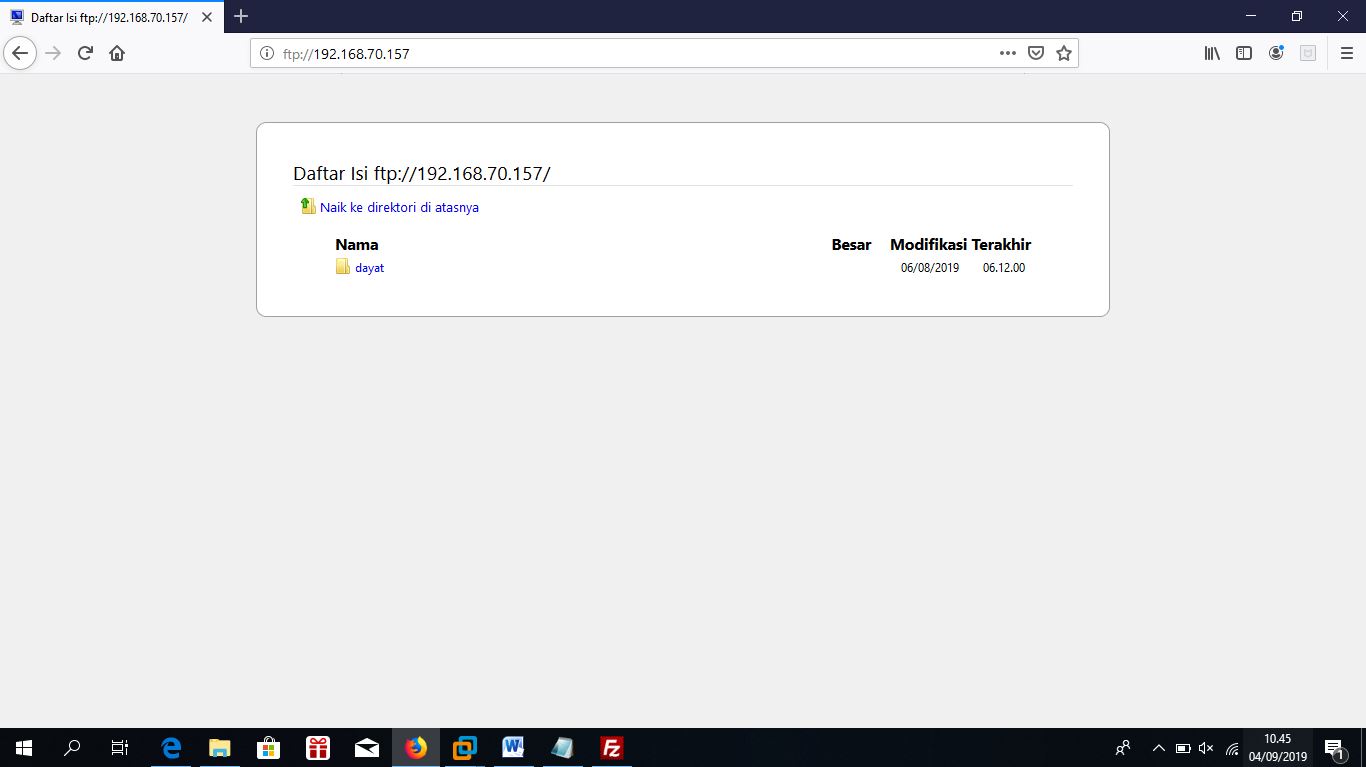The image size is (1366, 767).
Task: Open page actions with the ellipsis icon
Action: (x=1007, y=53)
